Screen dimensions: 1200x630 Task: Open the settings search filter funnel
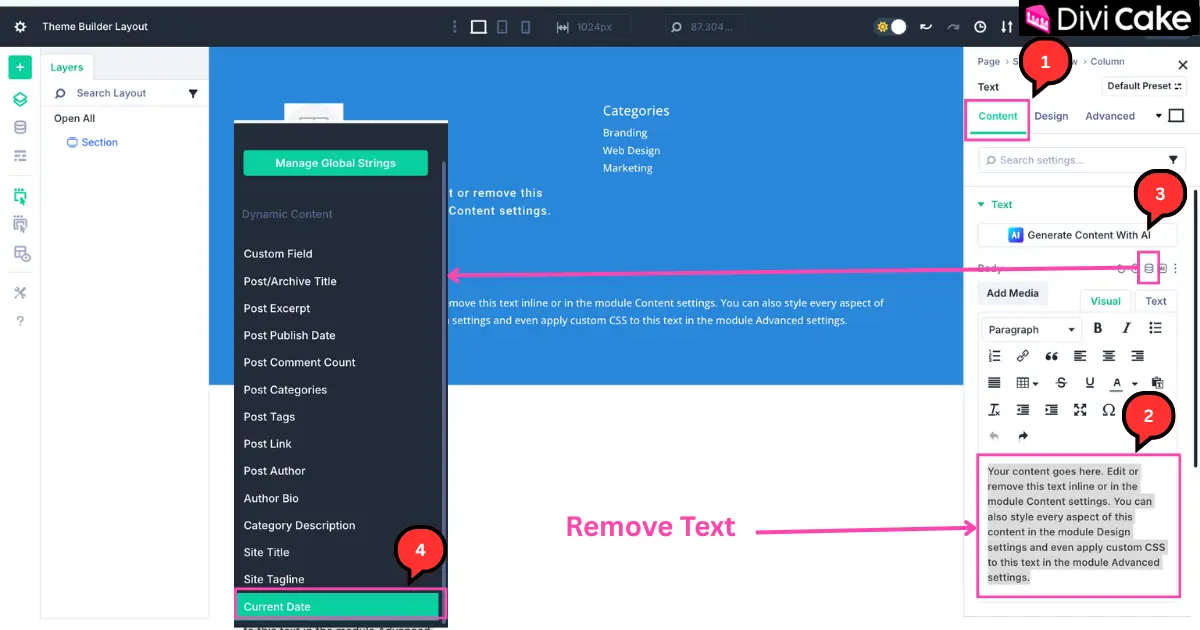pos(1173,160)
